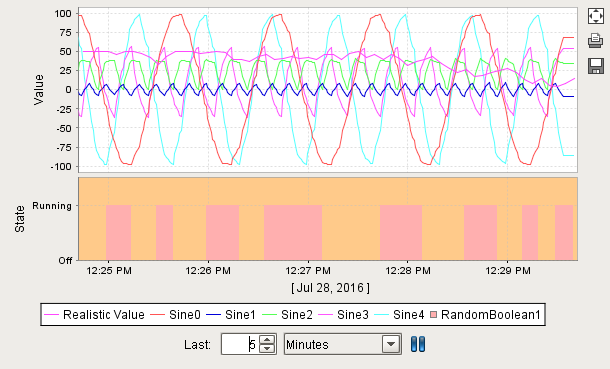Print the chart using printer icon
This screenshot has height=369, width=610.
coord(595,40)
